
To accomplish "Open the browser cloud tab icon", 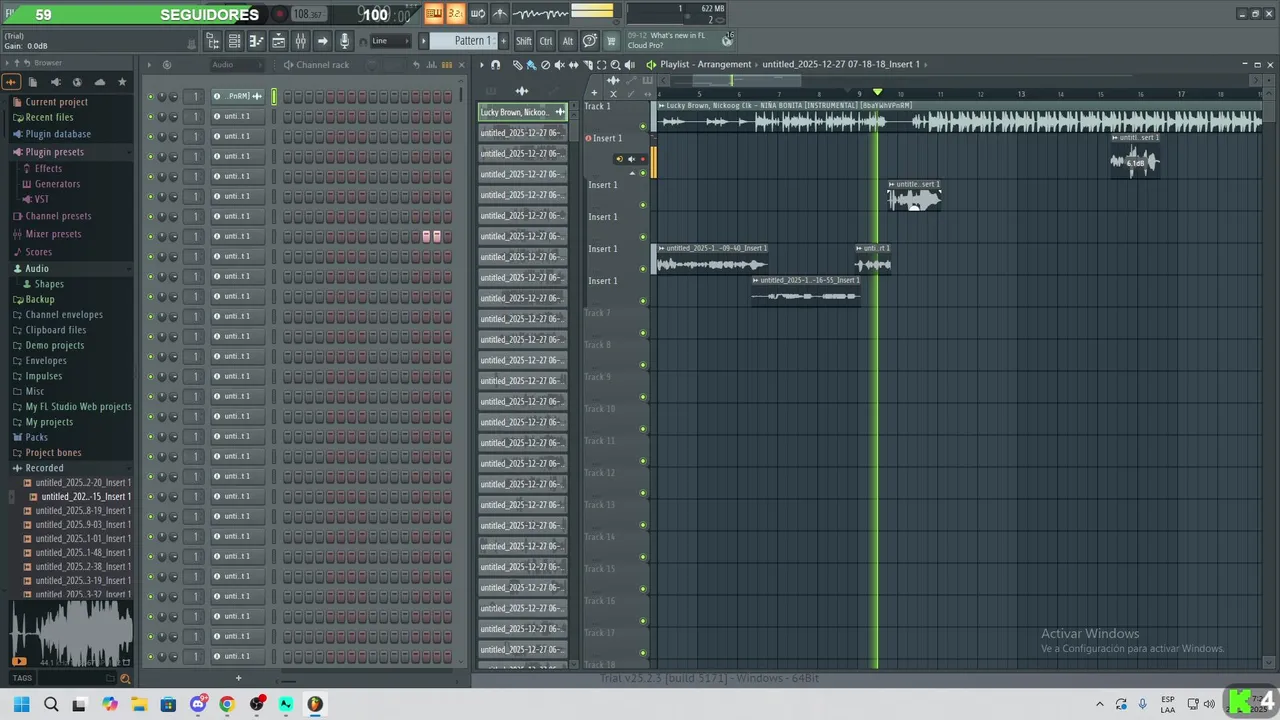I will click(x=99, y=82).
